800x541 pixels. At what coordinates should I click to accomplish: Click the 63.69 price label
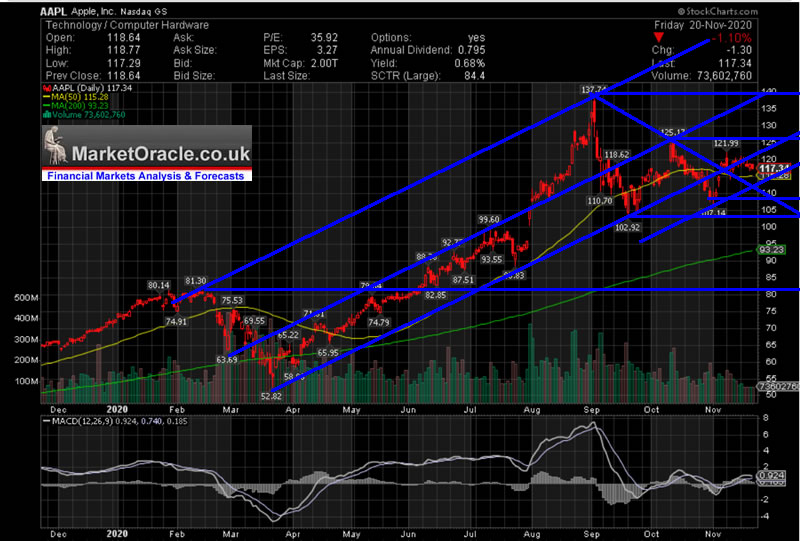point(227,360)
